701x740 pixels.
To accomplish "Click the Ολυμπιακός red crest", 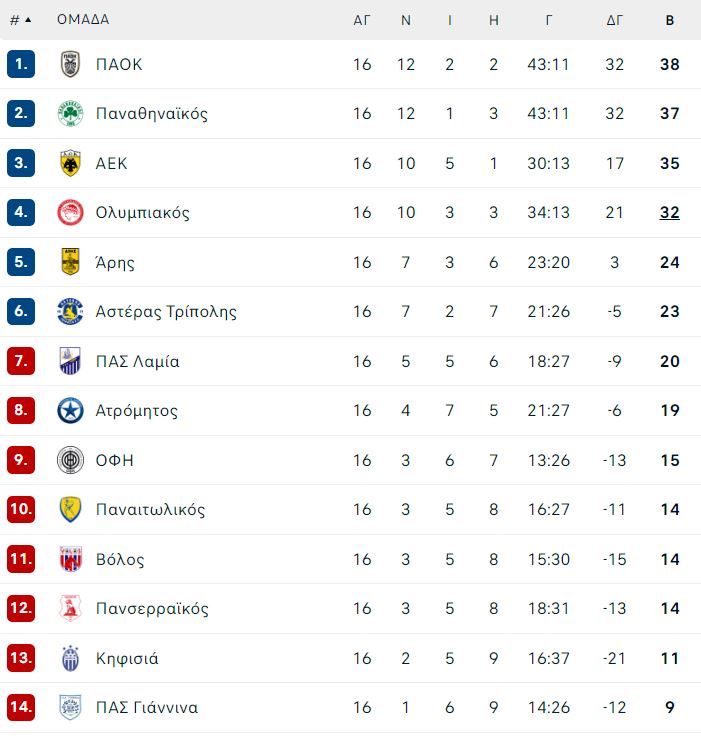I will click(70, 212).
